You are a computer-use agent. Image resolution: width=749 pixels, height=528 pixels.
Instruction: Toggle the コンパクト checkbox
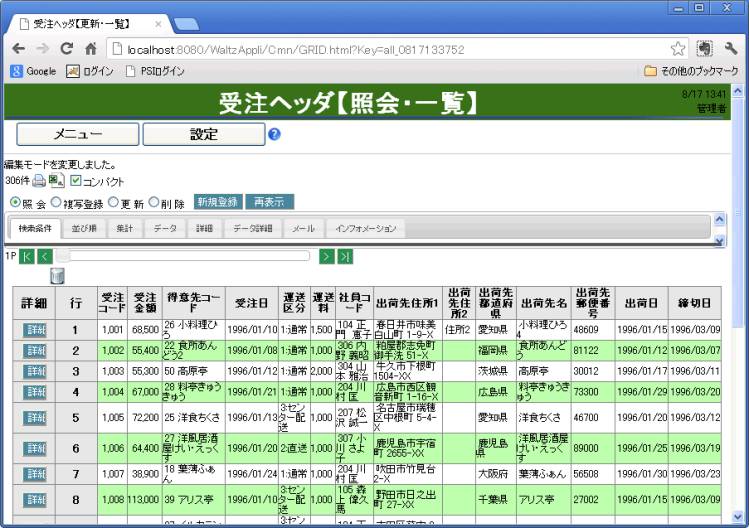pyautogui.click(x=75, y=181)
